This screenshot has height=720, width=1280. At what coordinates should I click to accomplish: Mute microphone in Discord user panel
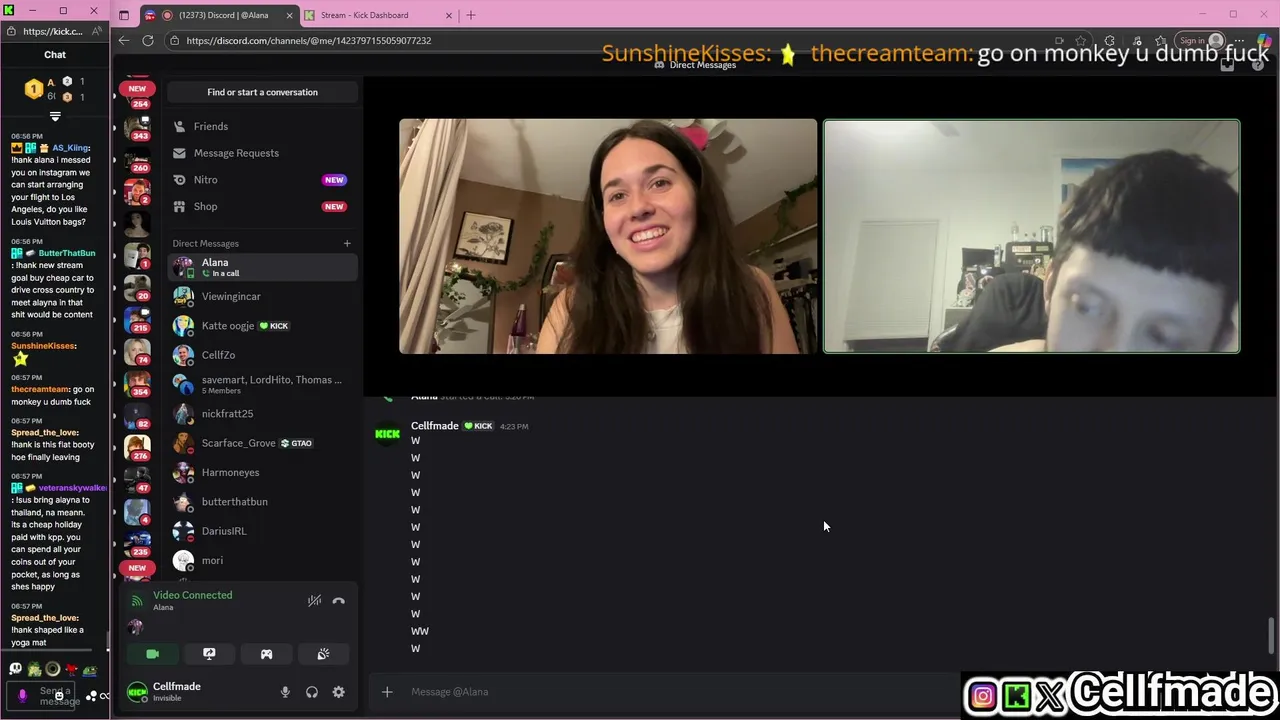coord(285,692)
